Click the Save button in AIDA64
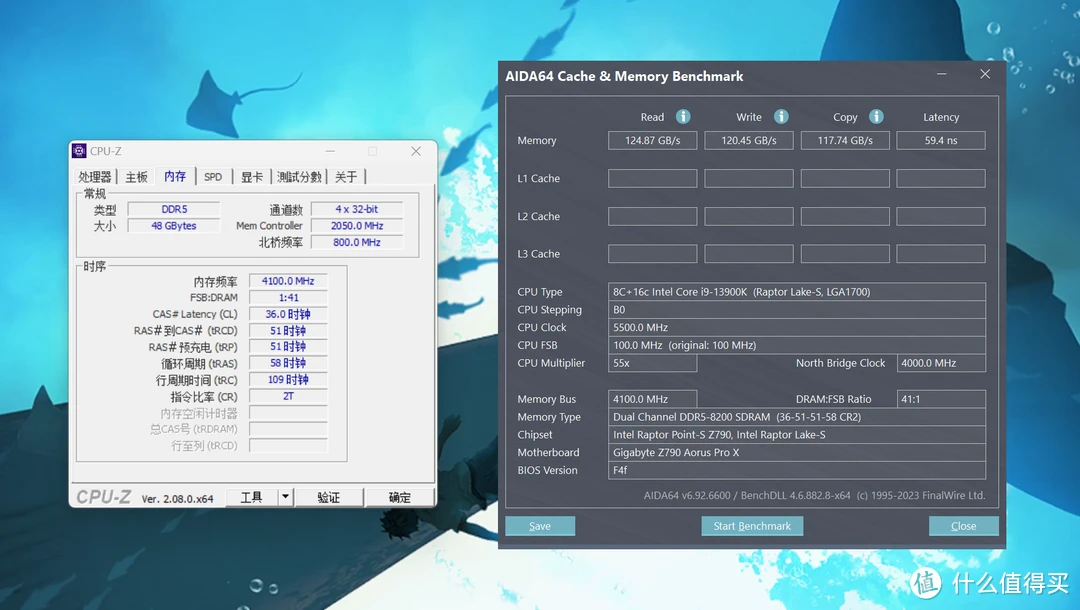Image resolution: width=1080 pixels, height=610 pixels. tap(540, 526)
